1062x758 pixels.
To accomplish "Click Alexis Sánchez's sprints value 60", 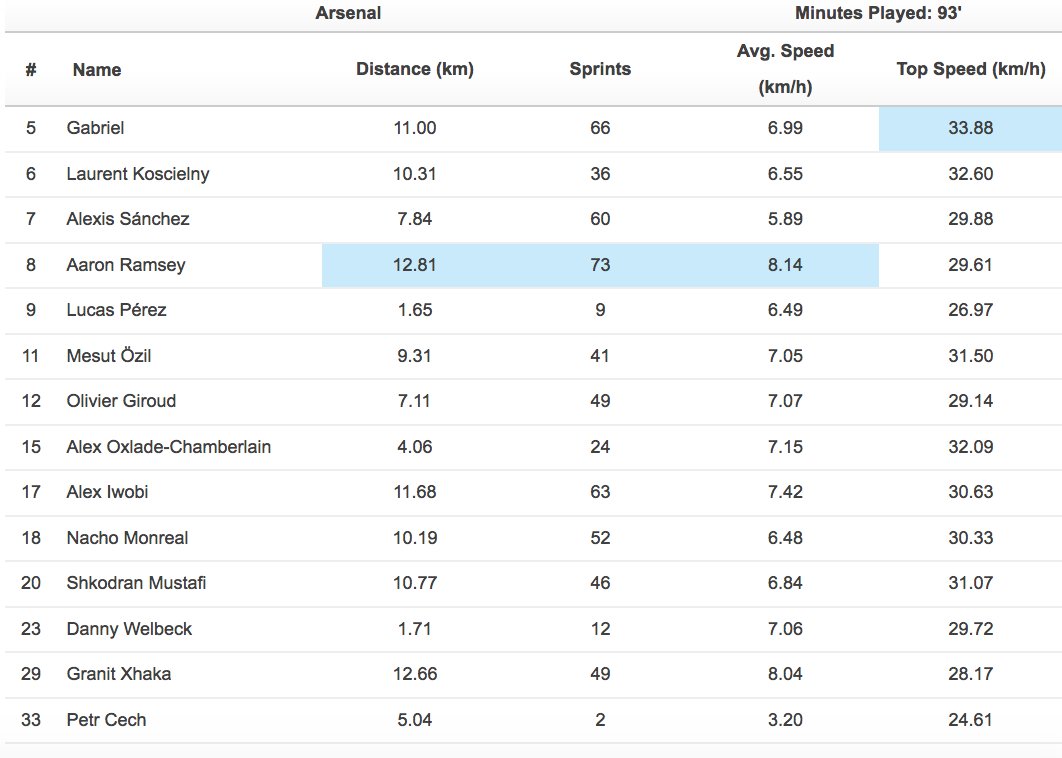I will pyautogui.click(x=600, y=219).
